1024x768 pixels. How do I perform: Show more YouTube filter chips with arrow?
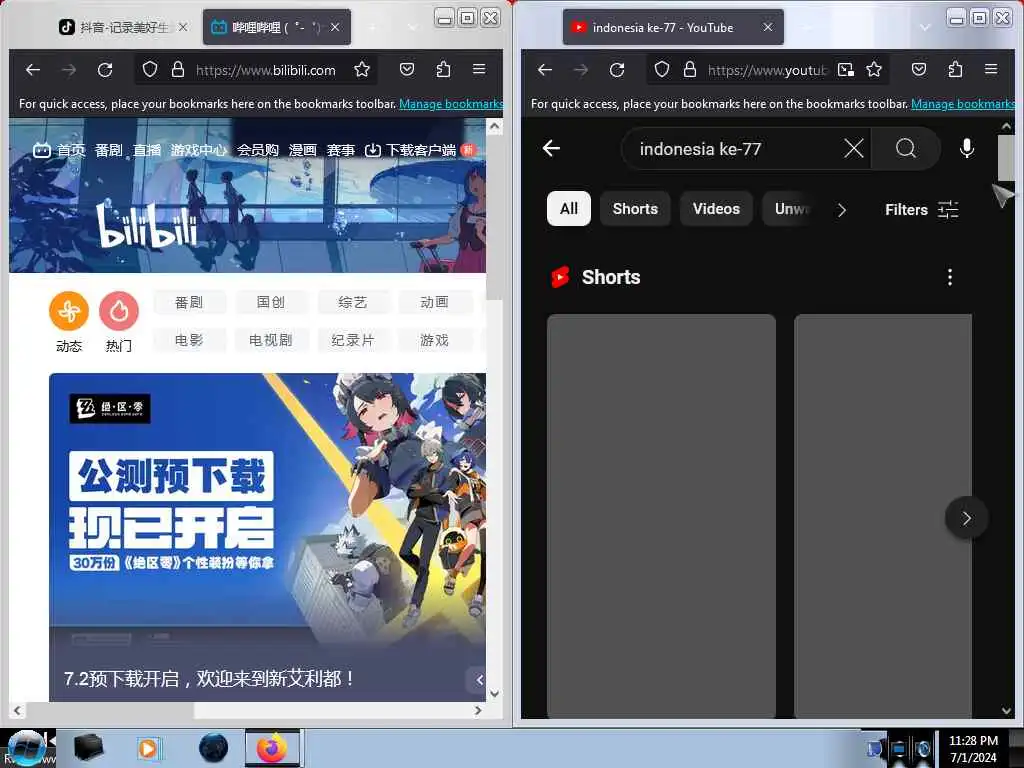pyautogui.click(x=842, y=210)
